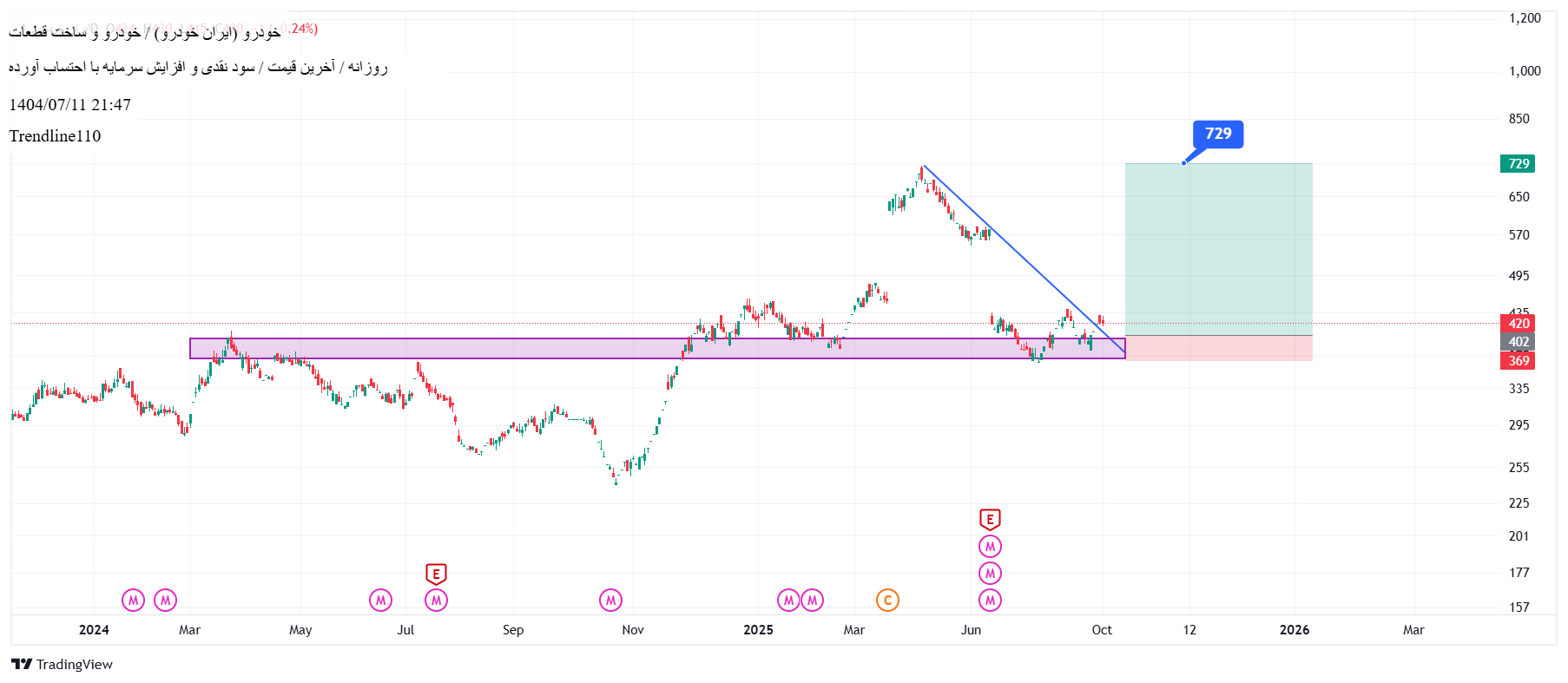This screenshot has height=683, width=1568.
Task: Click the red E marker above July 2024
Action: [436, 574]
